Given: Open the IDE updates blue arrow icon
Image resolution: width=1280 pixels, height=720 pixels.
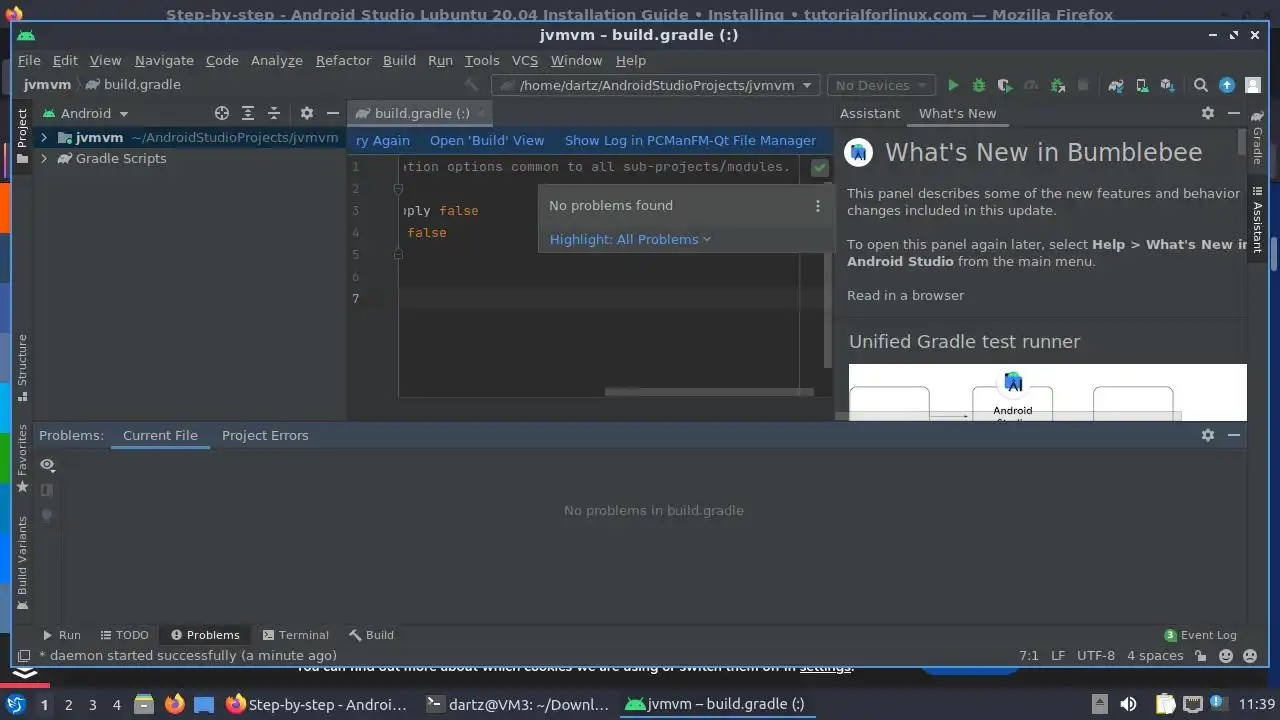Looking at the screenshot, I should 1227,86.
